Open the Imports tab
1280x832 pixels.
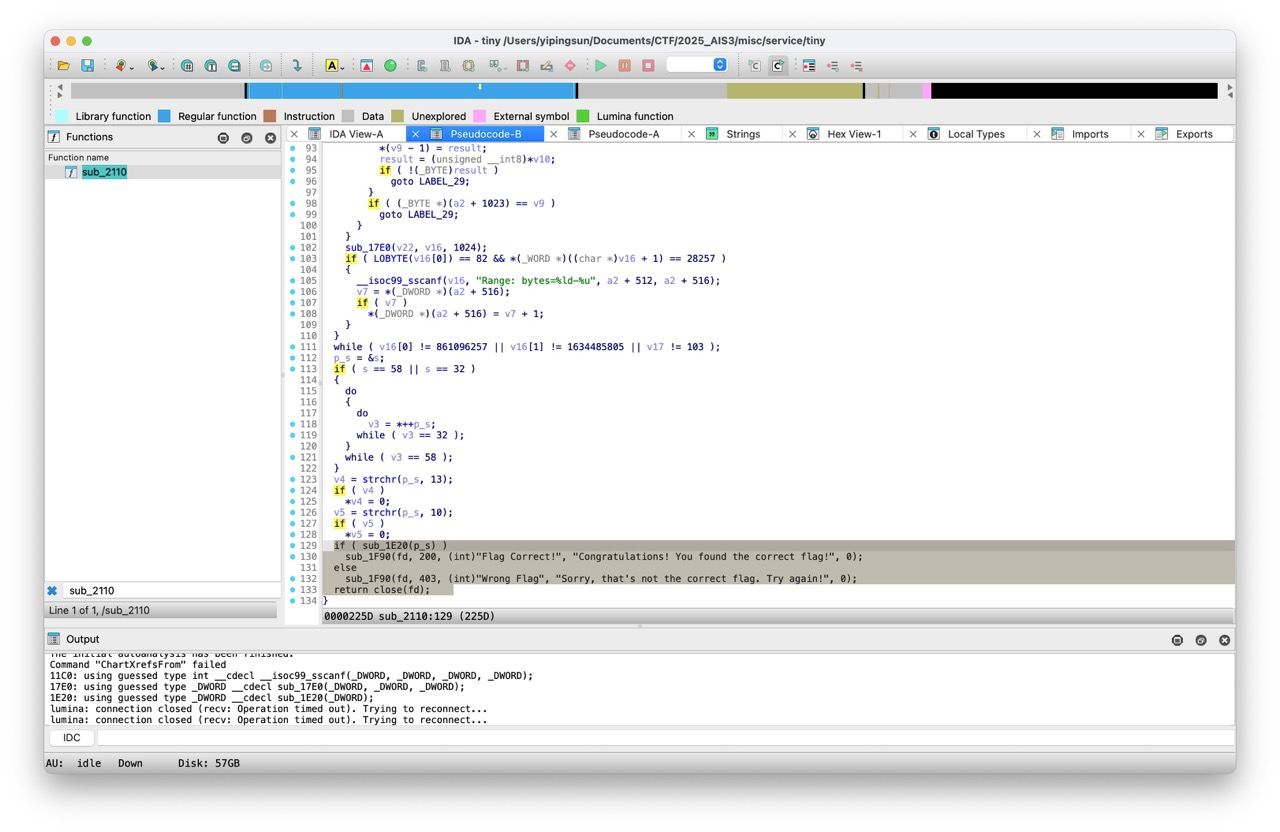[x=1090, y=134]
